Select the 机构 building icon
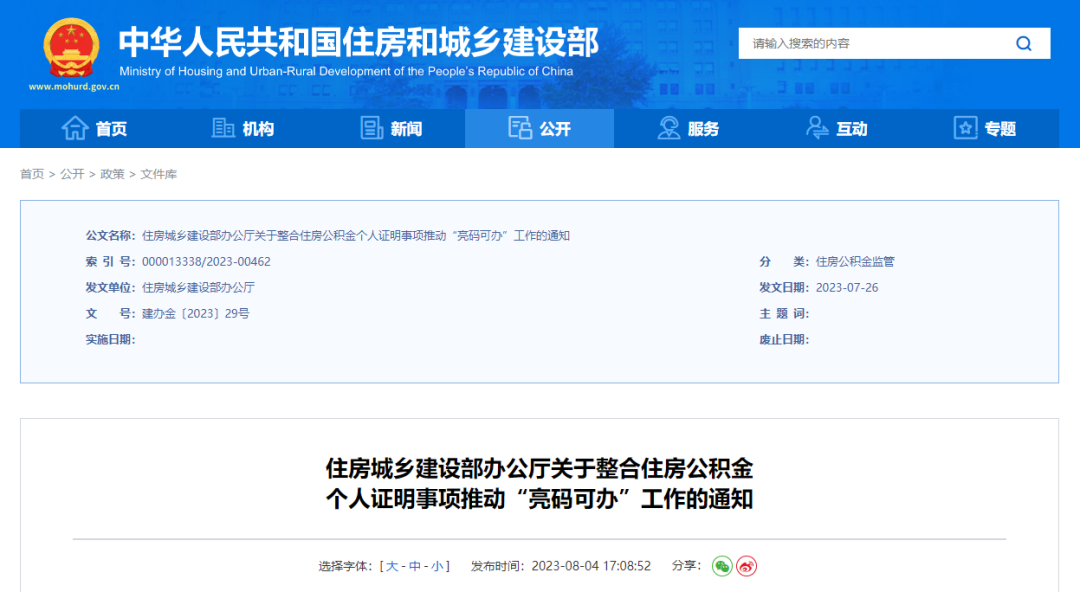This screenshot has height=592, width=1080. coord(223,128)
